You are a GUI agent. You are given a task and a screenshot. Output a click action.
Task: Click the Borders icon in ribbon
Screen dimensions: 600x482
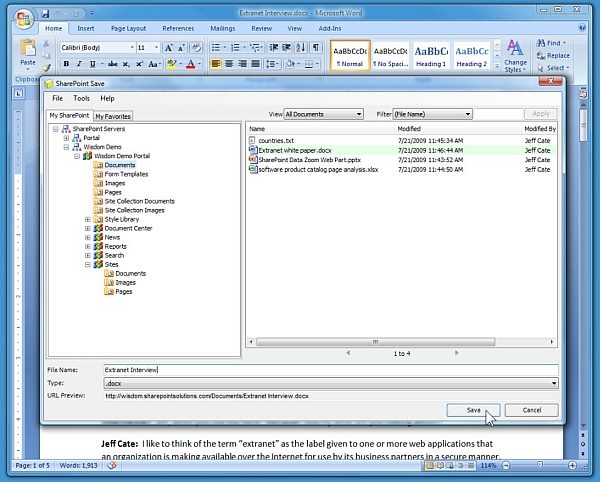(309, 64)
